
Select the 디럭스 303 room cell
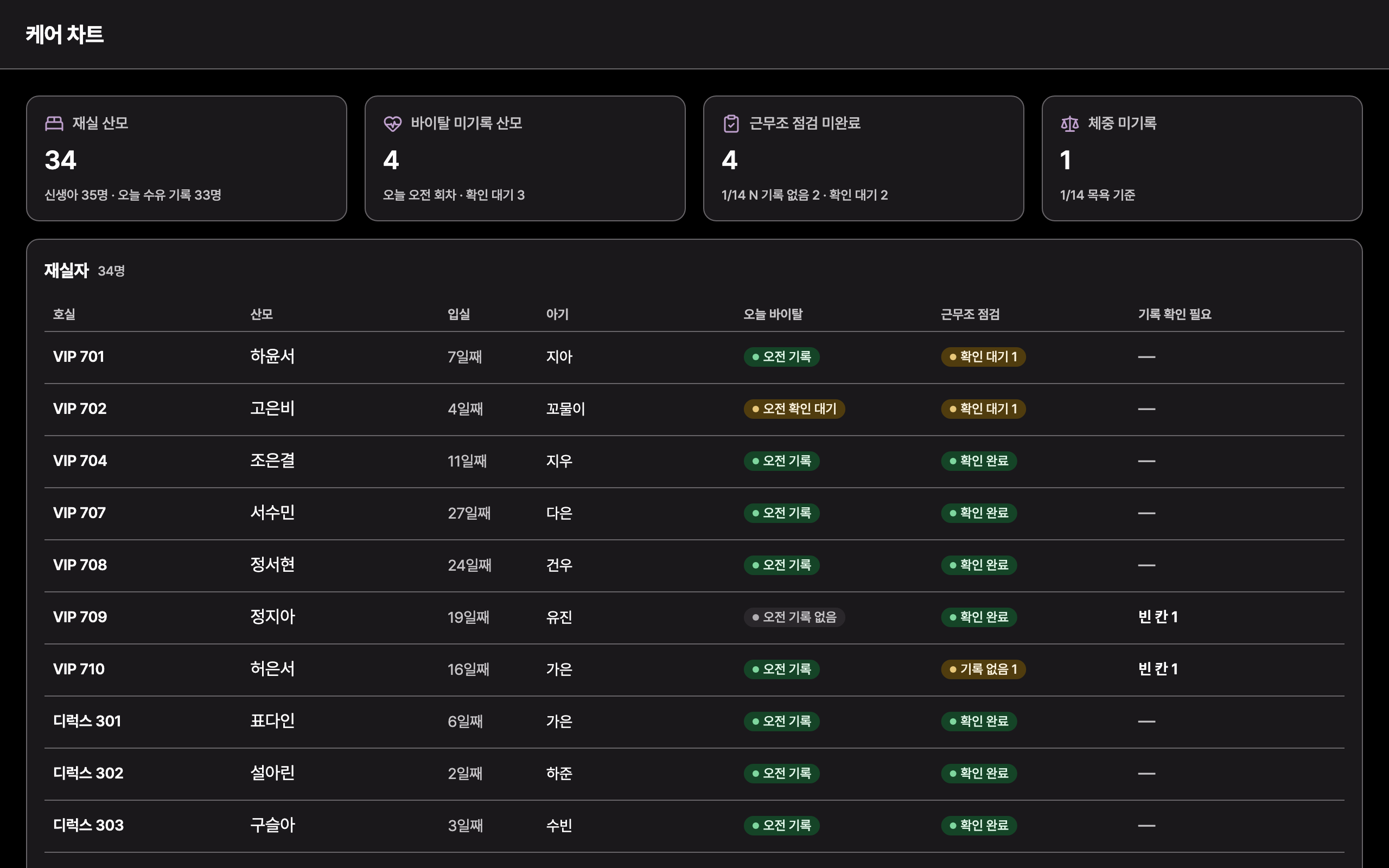[88, 825]
